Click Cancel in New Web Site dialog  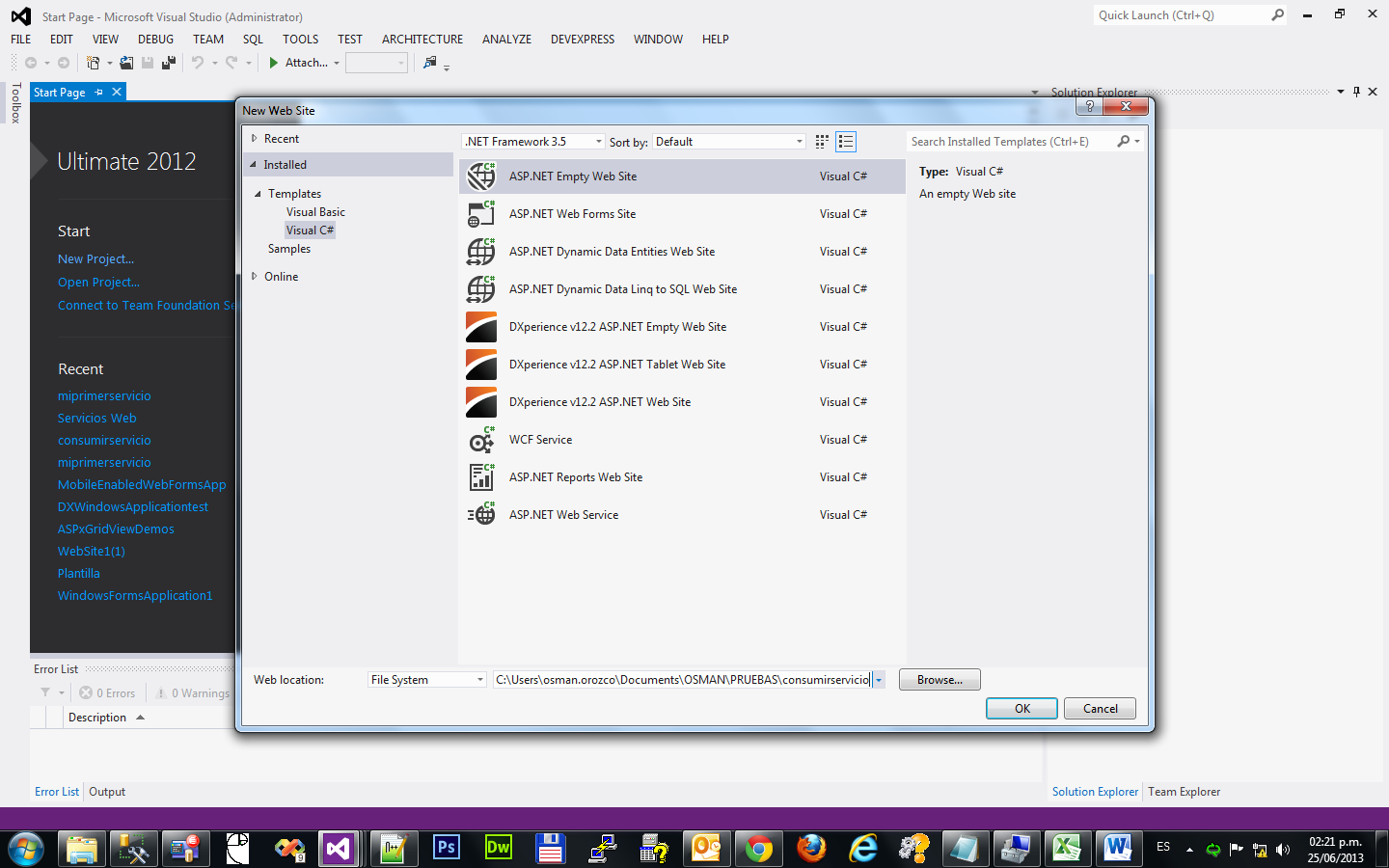pos(1100,709)
